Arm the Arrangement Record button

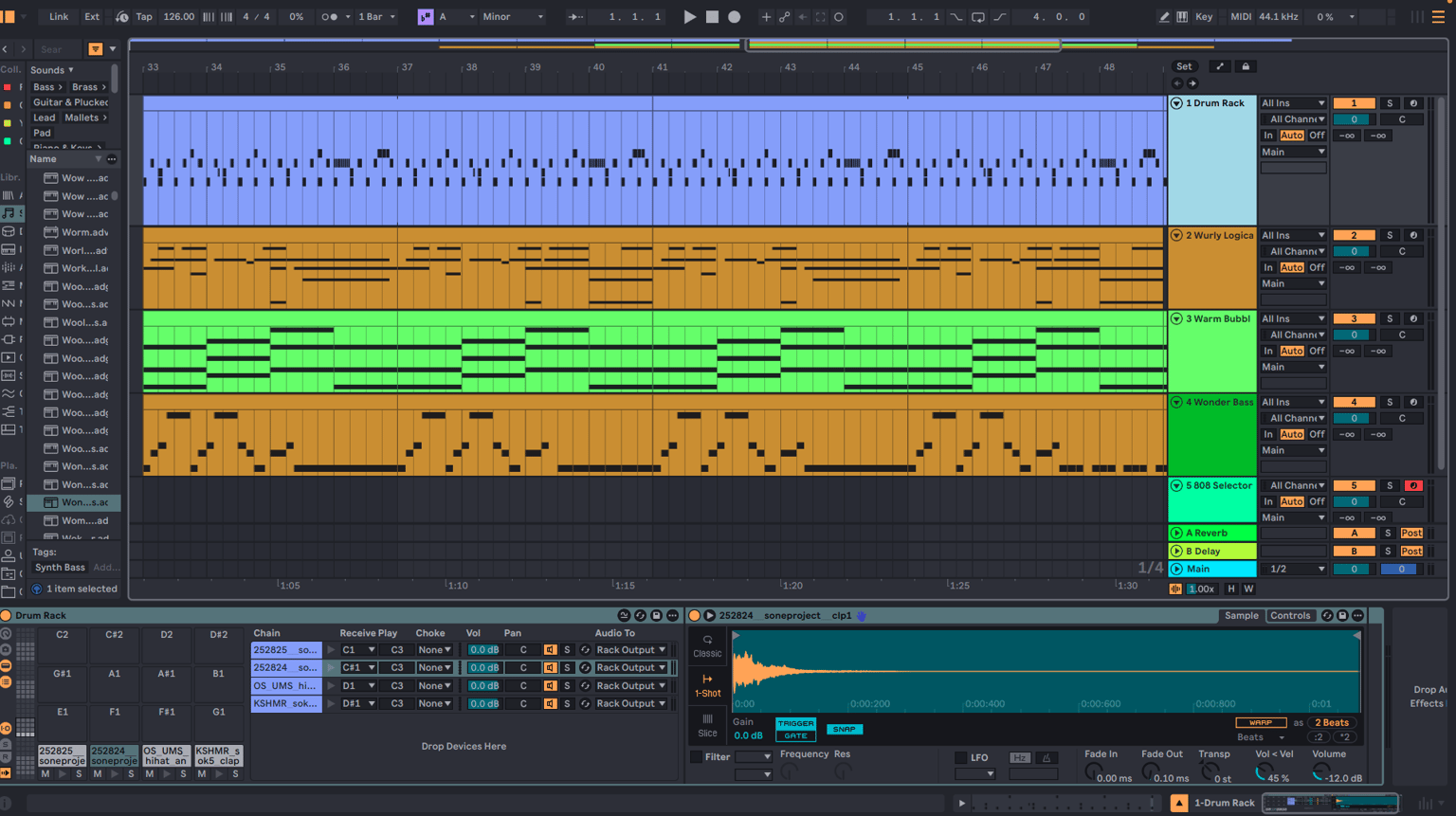(735, 17)
